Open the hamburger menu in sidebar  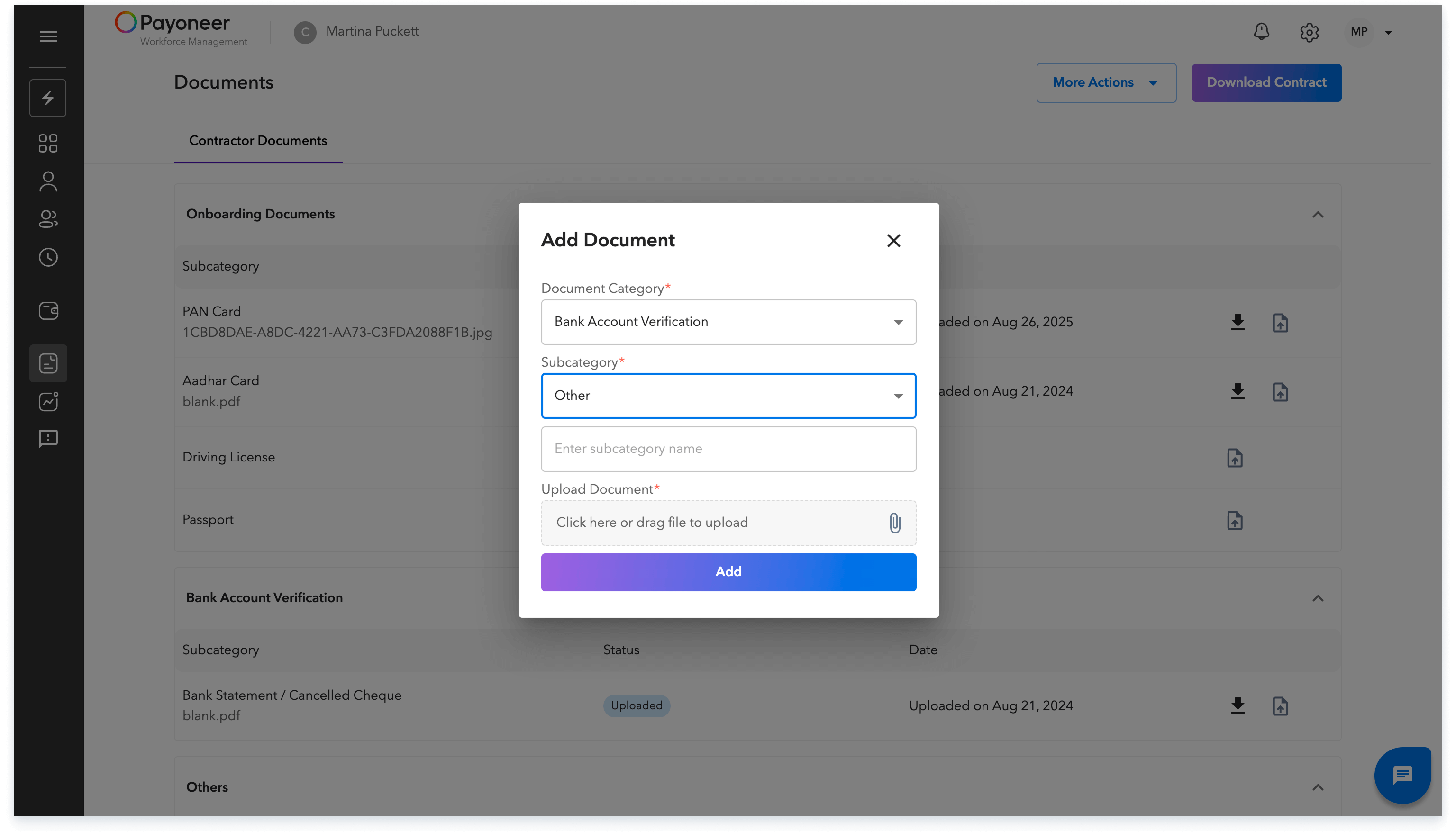click(48, 36)
